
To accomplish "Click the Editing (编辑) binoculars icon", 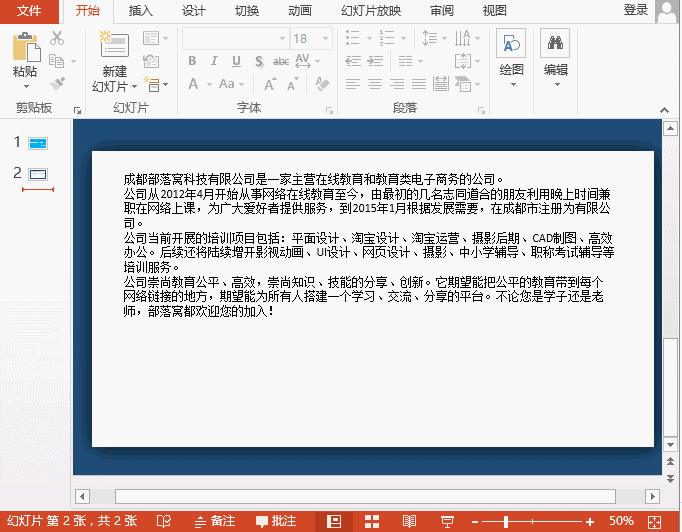I will (555, 46).
